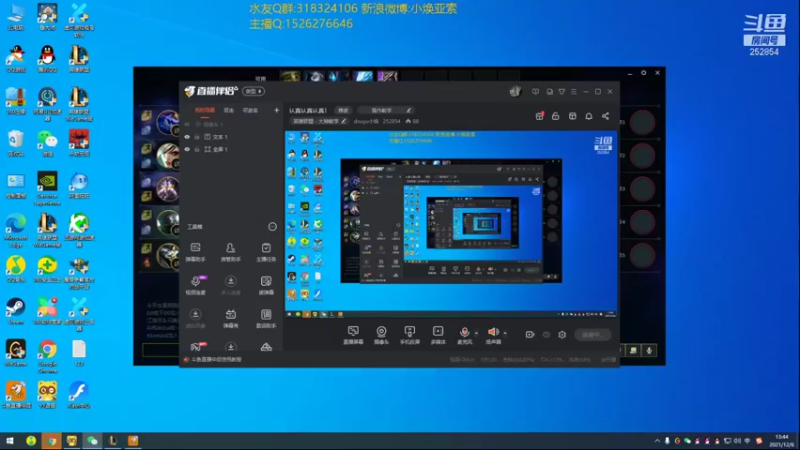
Task: Click the 修改 button next to stream title
Action: 343,110
